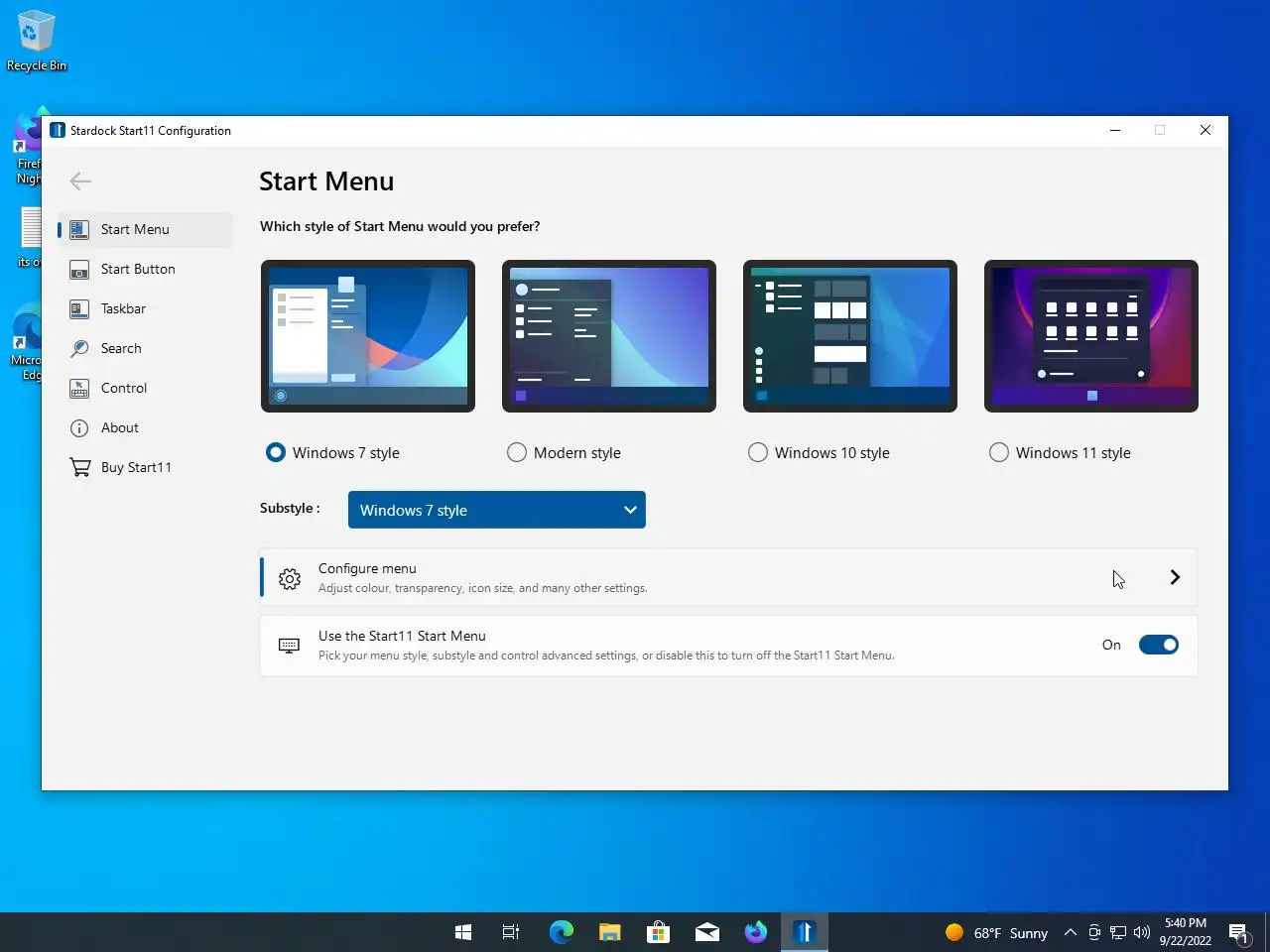
Task: Pick the Windows 7 style preview thumbnail
Action: coord(368,336)
